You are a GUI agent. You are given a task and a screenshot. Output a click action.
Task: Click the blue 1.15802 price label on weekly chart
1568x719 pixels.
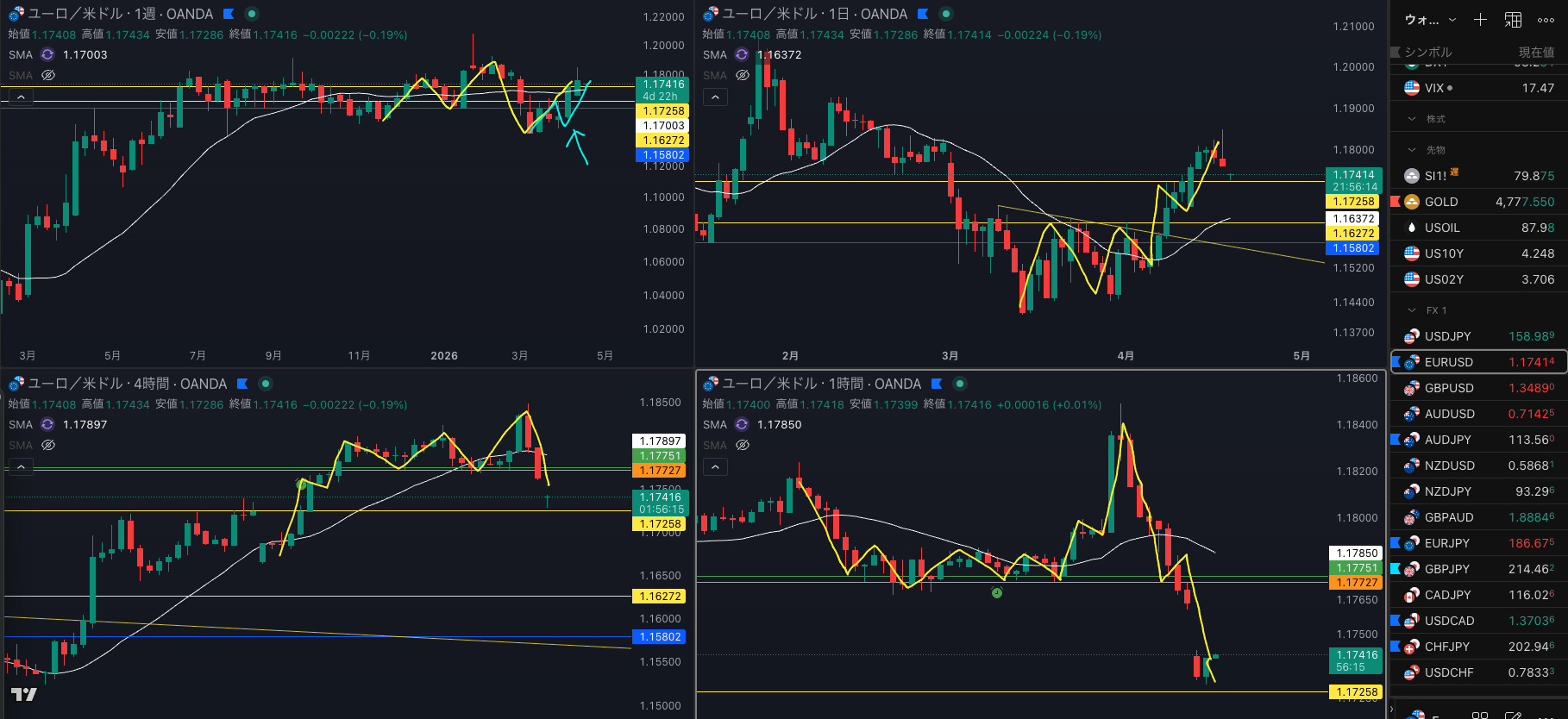(x=662, y=155)
